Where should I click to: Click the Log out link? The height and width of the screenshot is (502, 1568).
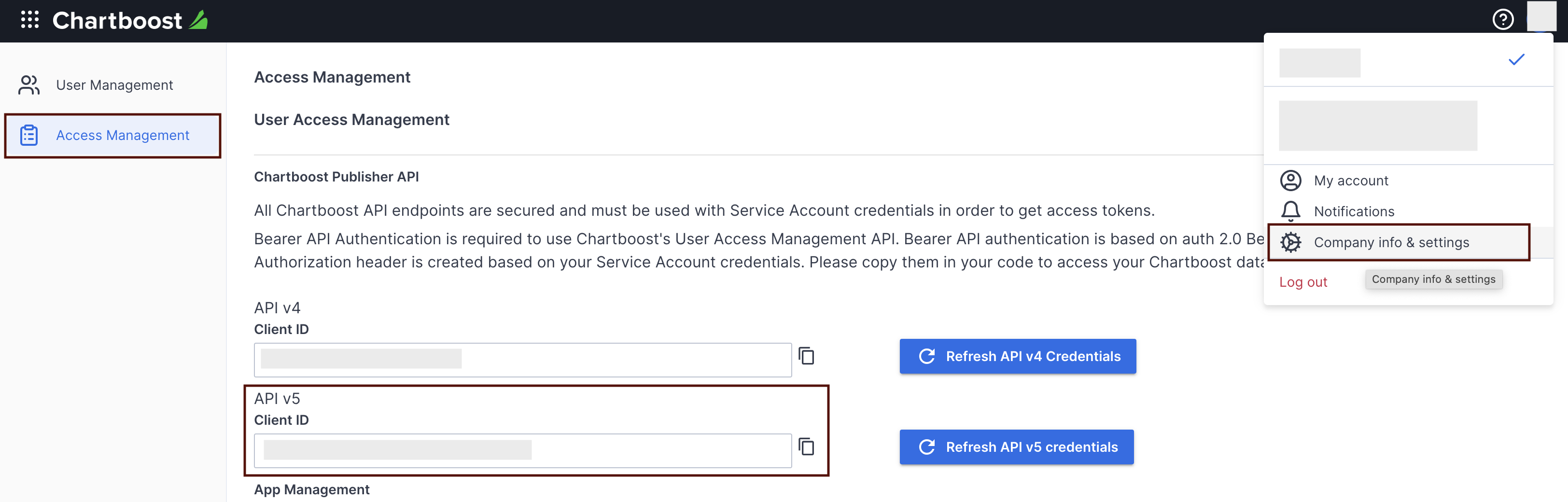(1303, 282)
